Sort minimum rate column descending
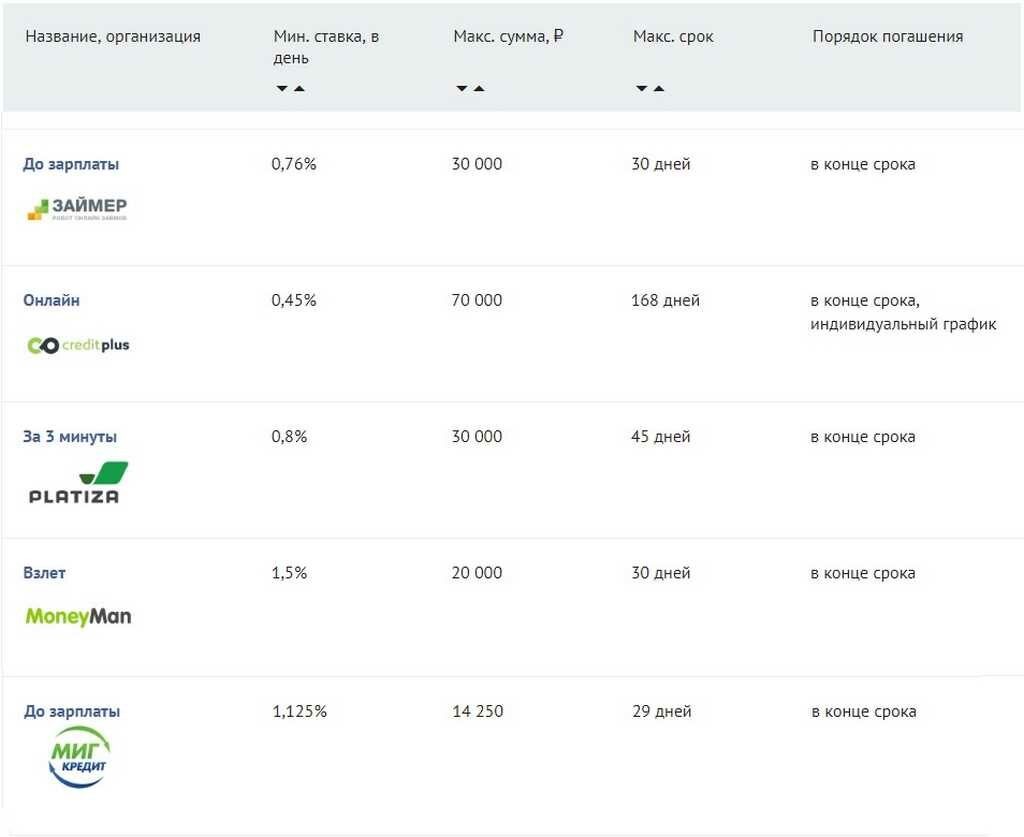Image resolution: width=1024 pixels, height=837 pixels. (281, 88)
